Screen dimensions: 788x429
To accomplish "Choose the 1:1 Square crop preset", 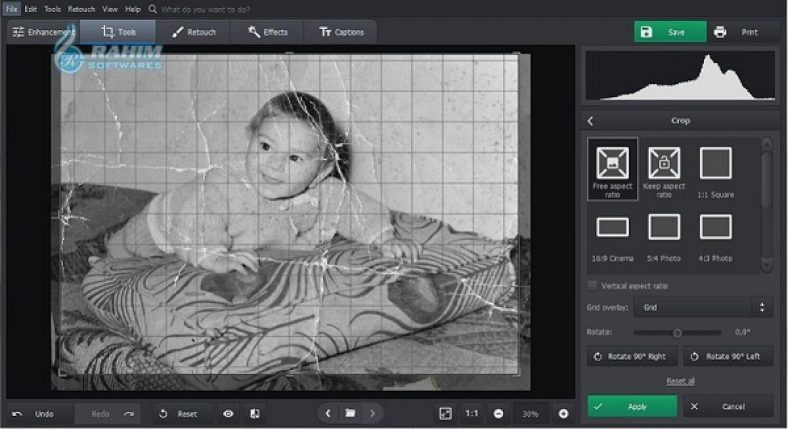I will pyautogui.click(x=715, y=162).
